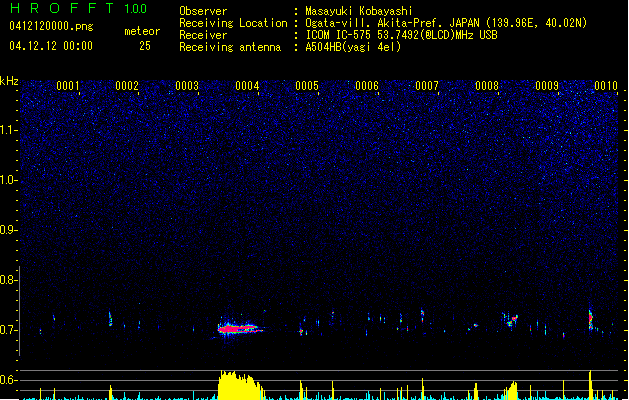
Task: Click observer name Masayuki Kobayashi
Action: pyautogui.click(x=359, y=11)
